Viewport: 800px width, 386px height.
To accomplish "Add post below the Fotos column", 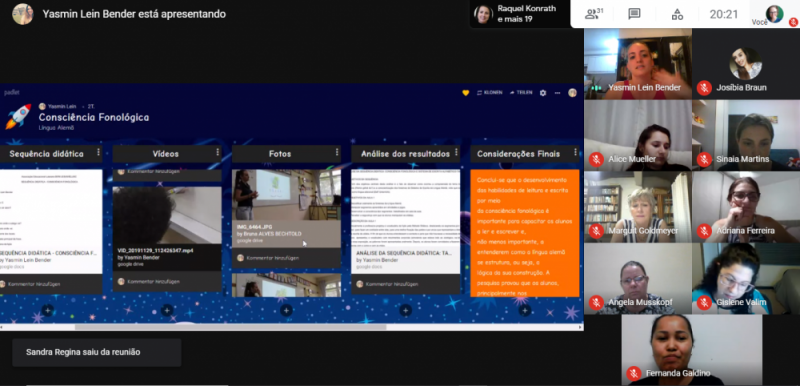I will 286,310.
